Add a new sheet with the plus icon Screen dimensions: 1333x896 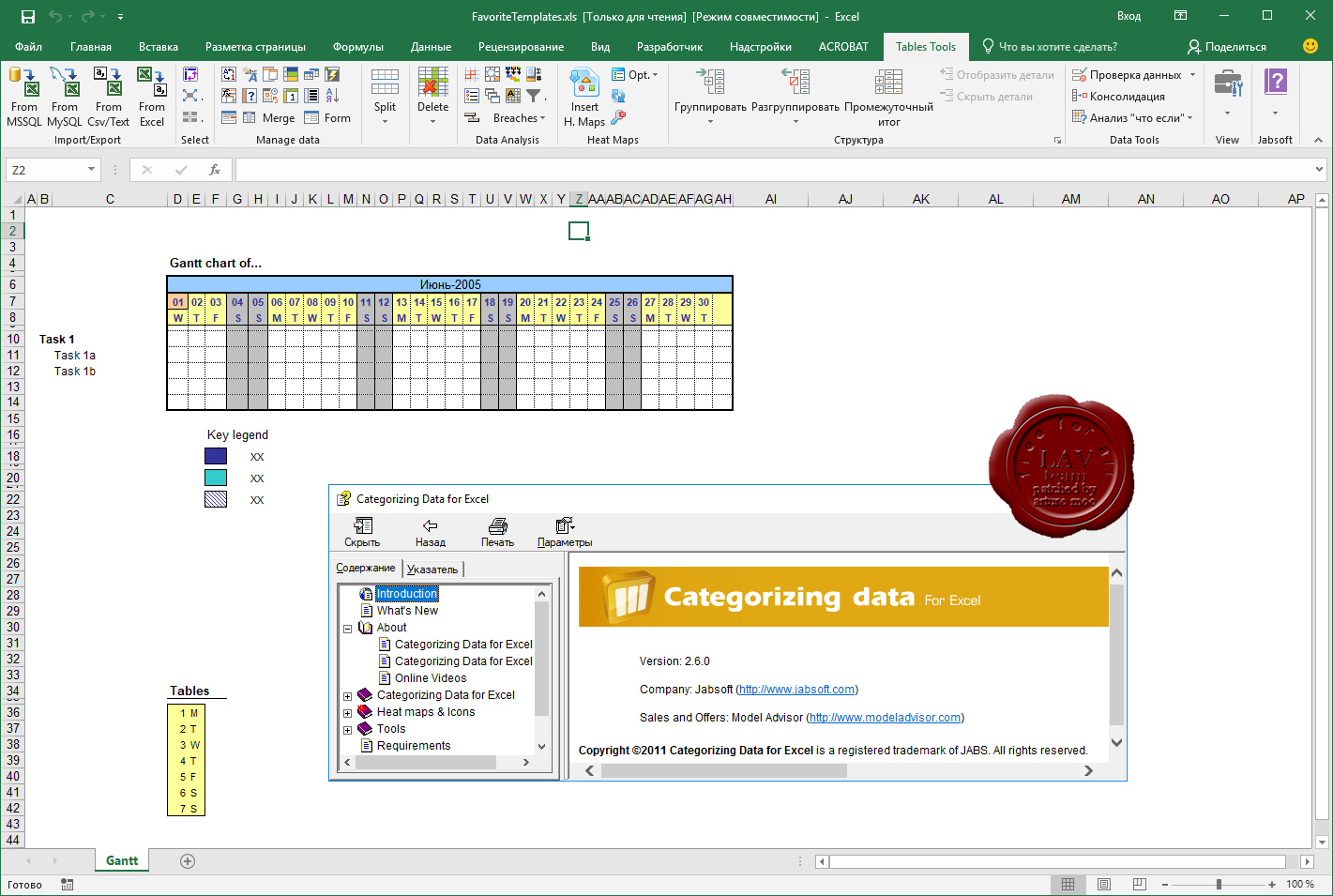pyautogui.click(x=188, y=861)
